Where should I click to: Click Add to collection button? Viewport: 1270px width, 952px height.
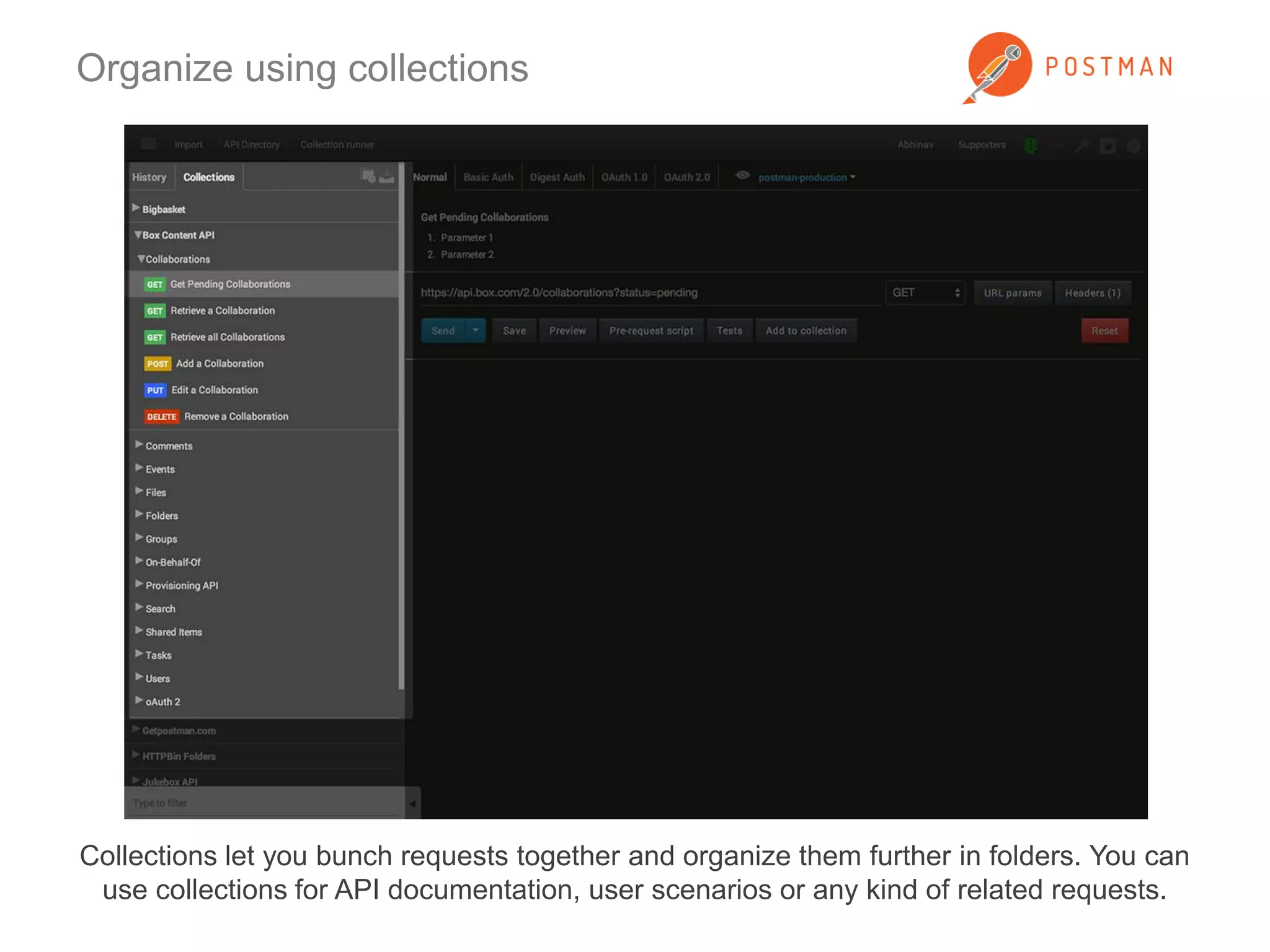coord(806,330)
